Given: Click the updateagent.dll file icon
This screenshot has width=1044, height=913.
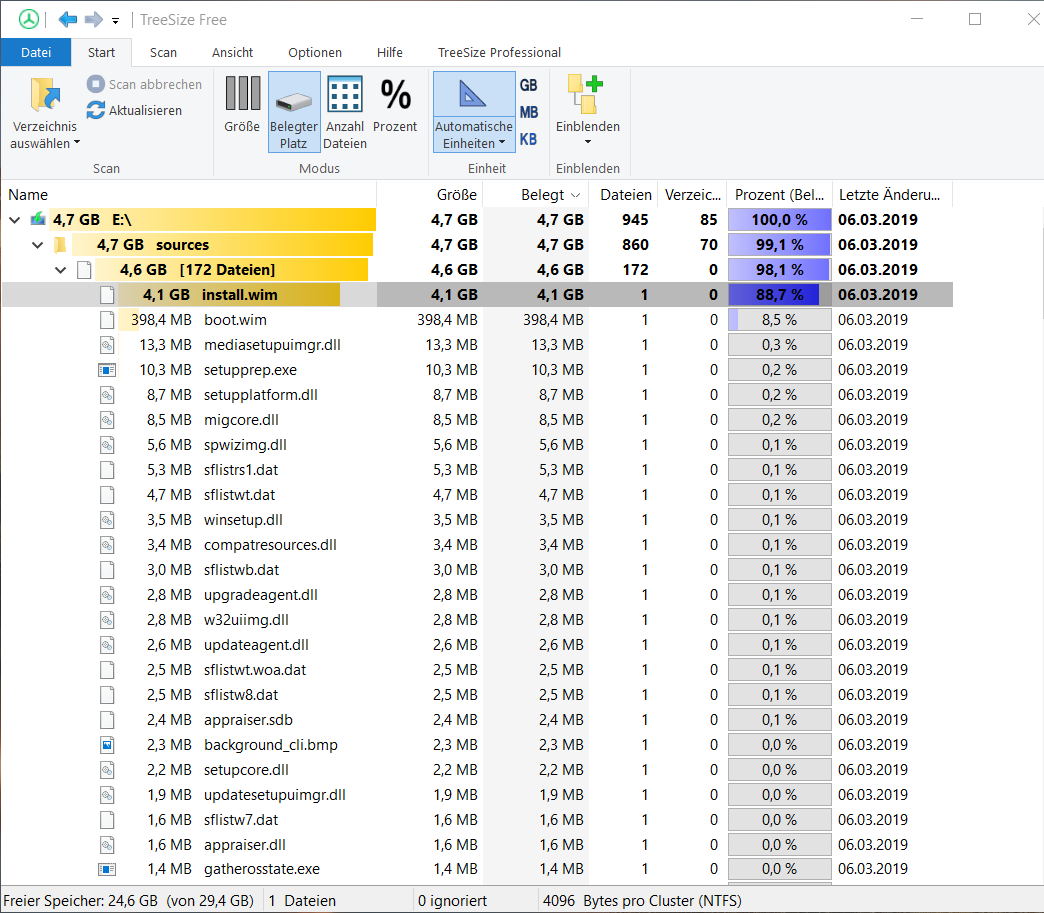Looking at the screenshot, I should [x=107, y=645].
